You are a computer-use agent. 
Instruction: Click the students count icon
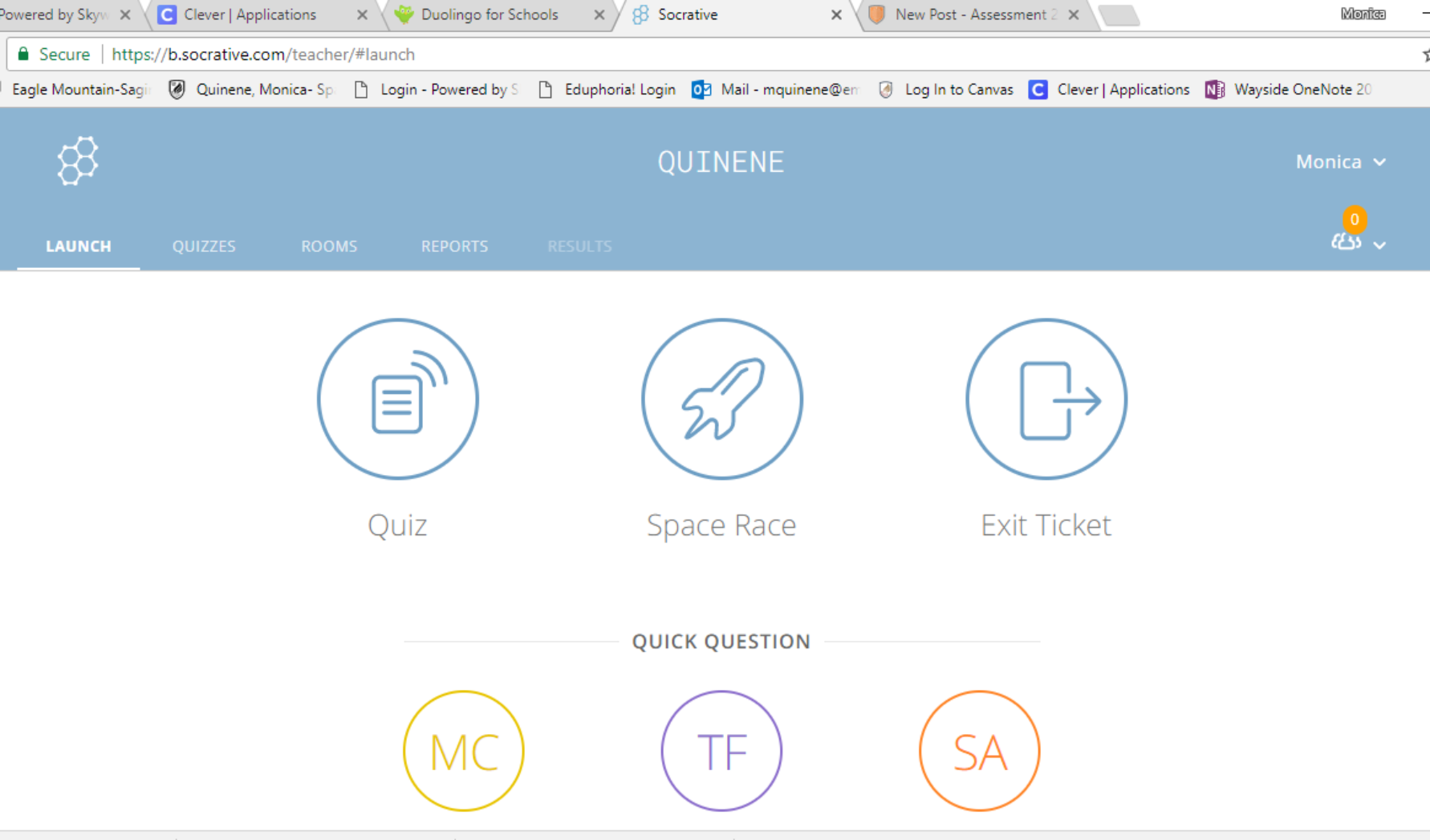coord(1346,242)
